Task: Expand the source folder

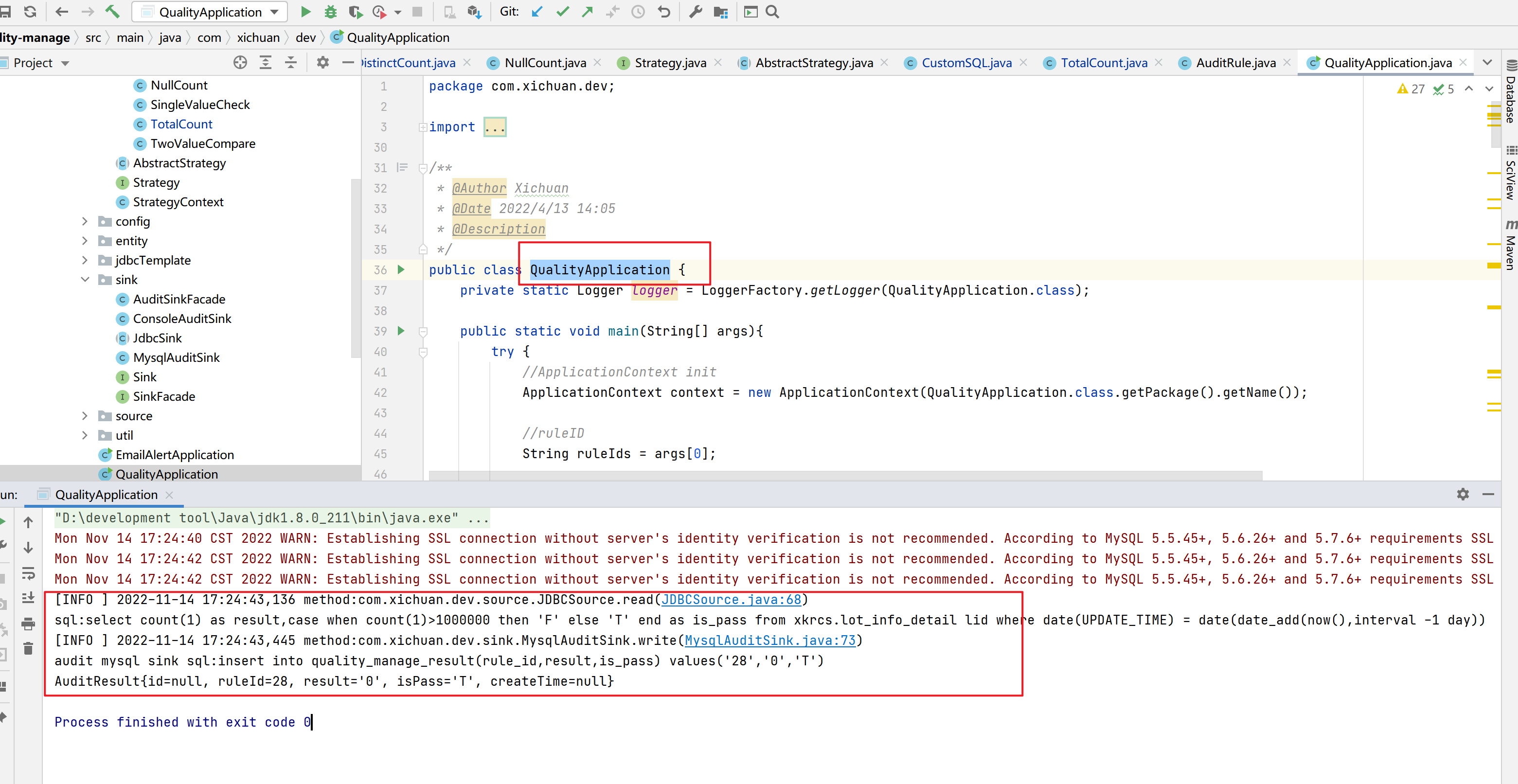Action: point(85,416)
